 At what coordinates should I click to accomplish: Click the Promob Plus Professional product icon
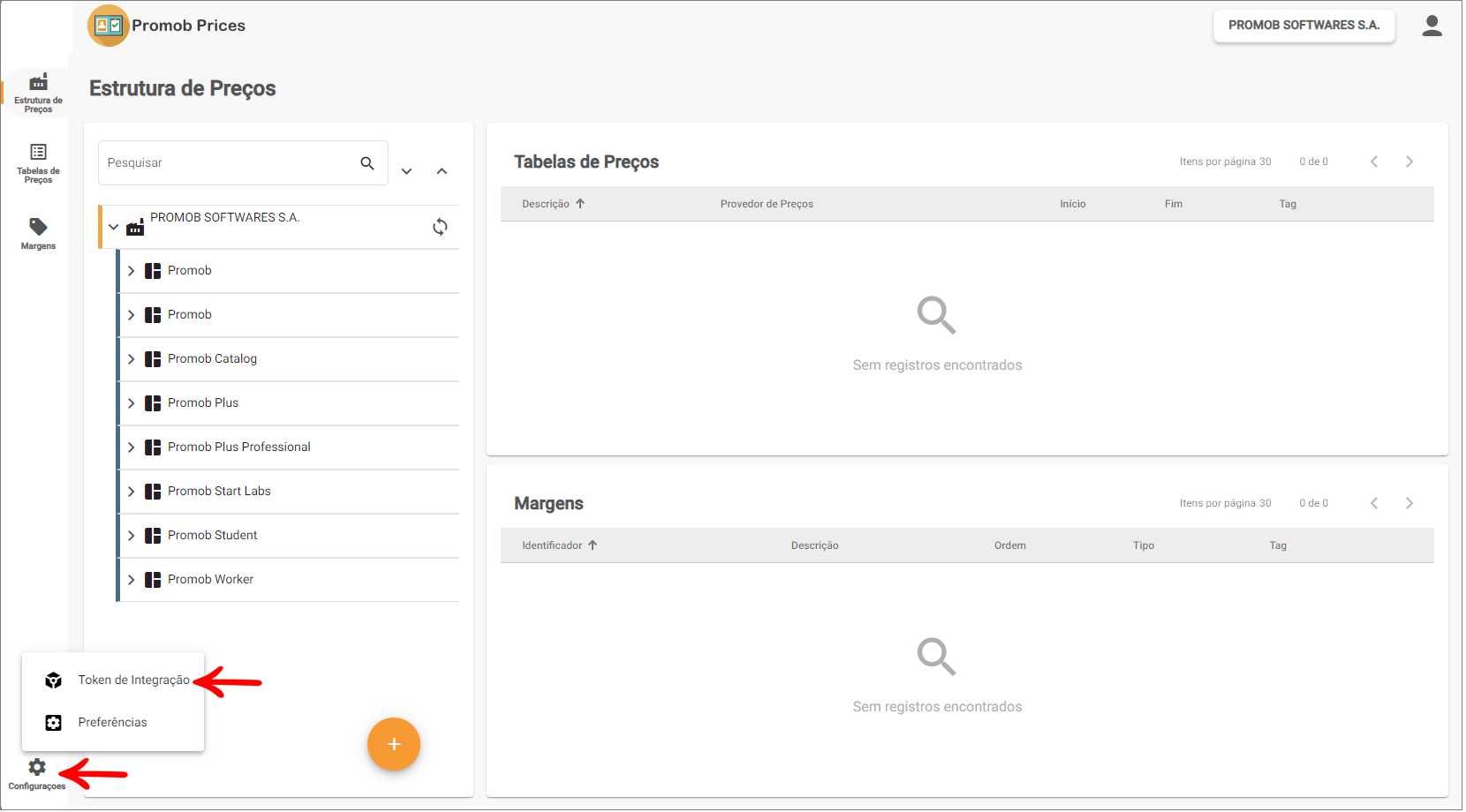(153, 447)
